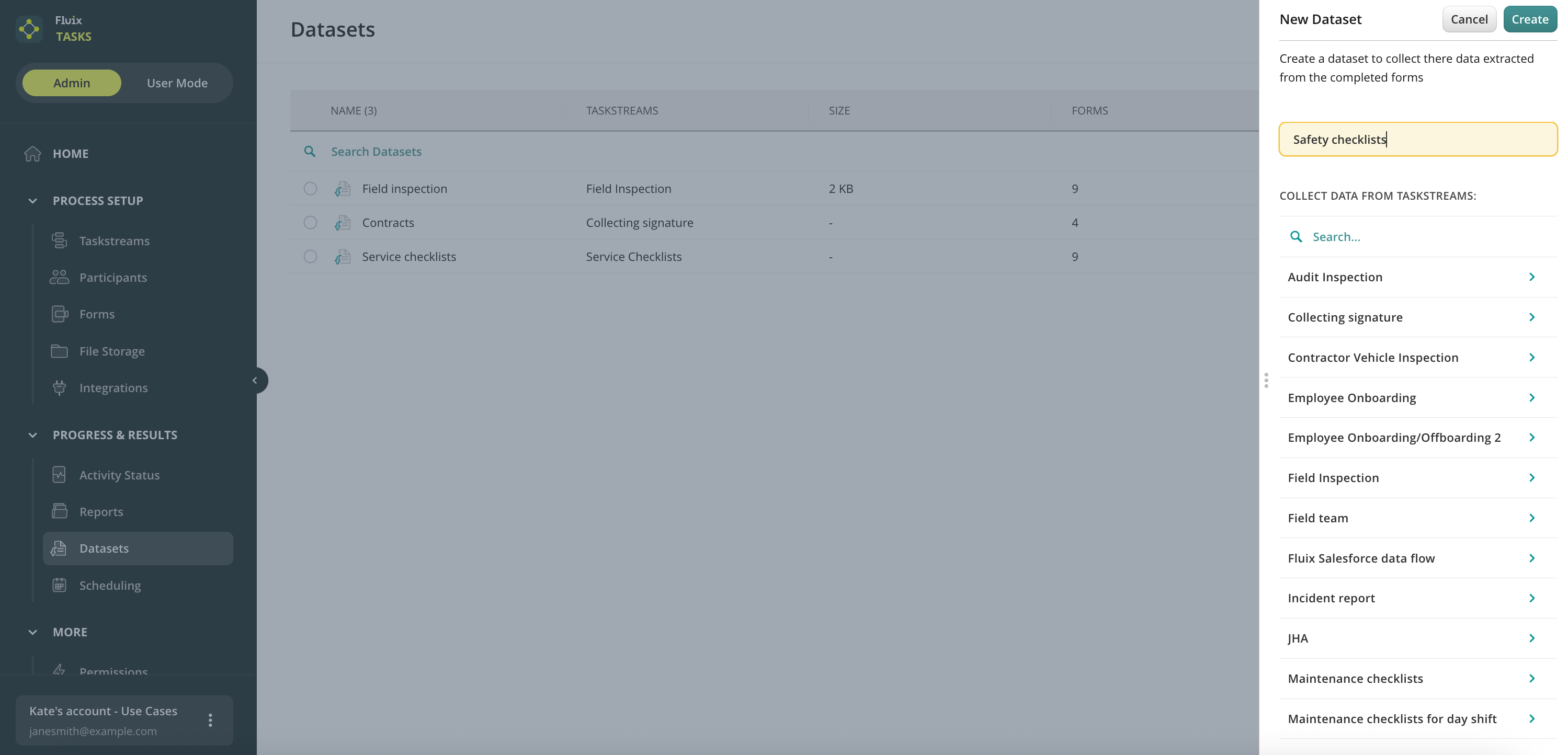The image size is (1568, 755).
Task: Open the Home page via house icon
Action: pos(32,153)
